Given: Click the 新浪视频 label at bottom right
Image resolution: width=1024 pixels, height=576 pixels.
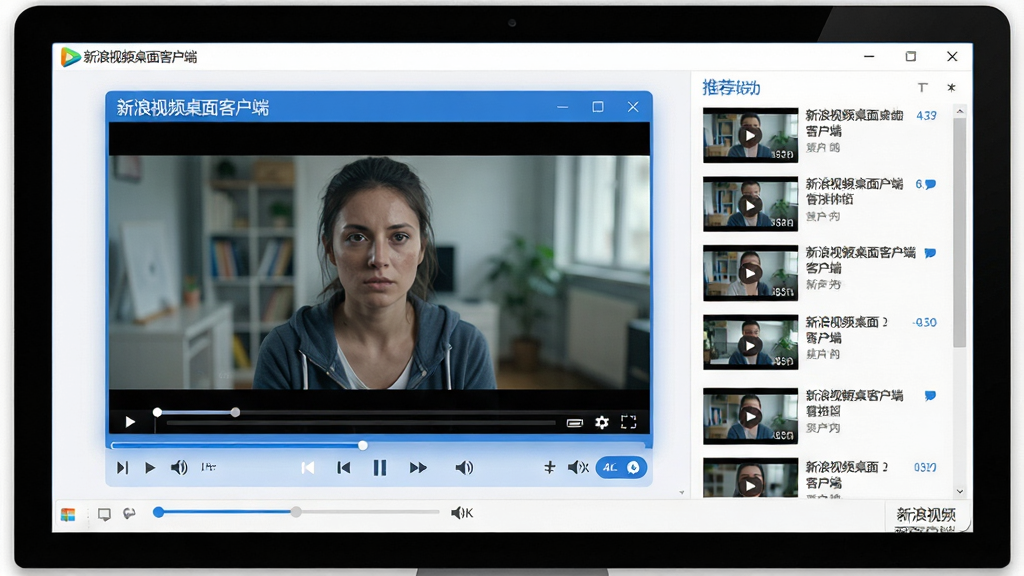Looking at the screenshot, I should pyautogui.click(x=926, y=515).
